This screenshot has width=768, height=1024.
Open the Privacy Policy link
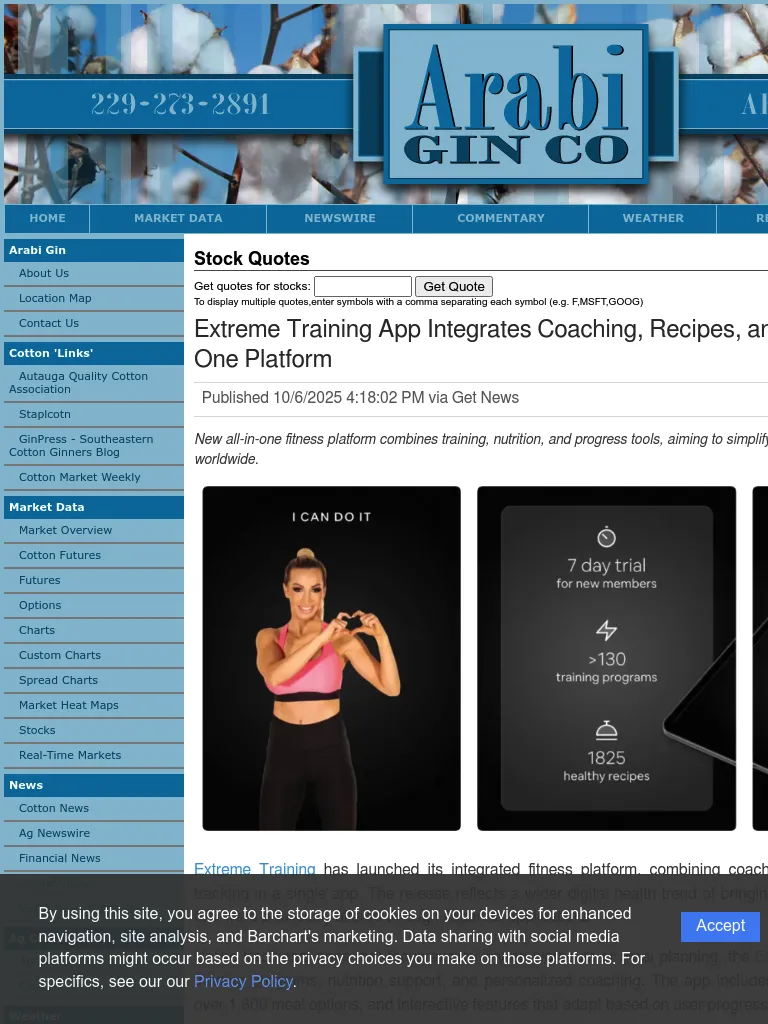coord(243,982)
